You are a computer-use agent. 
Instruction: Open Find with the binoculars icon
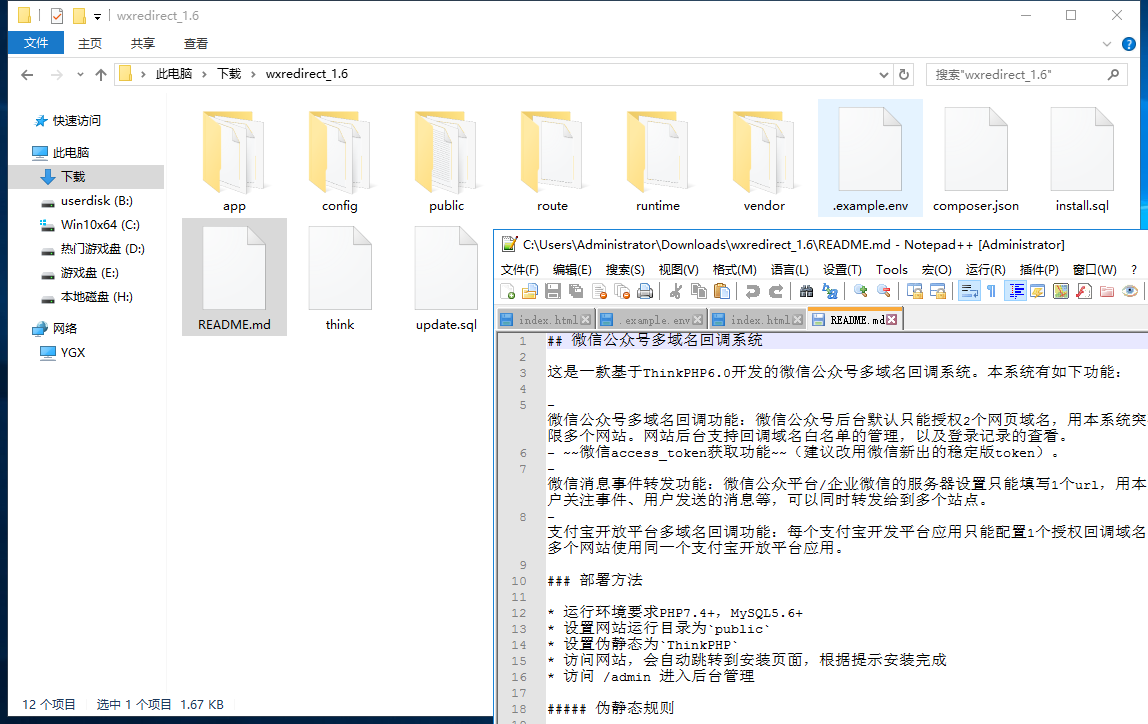806,291
